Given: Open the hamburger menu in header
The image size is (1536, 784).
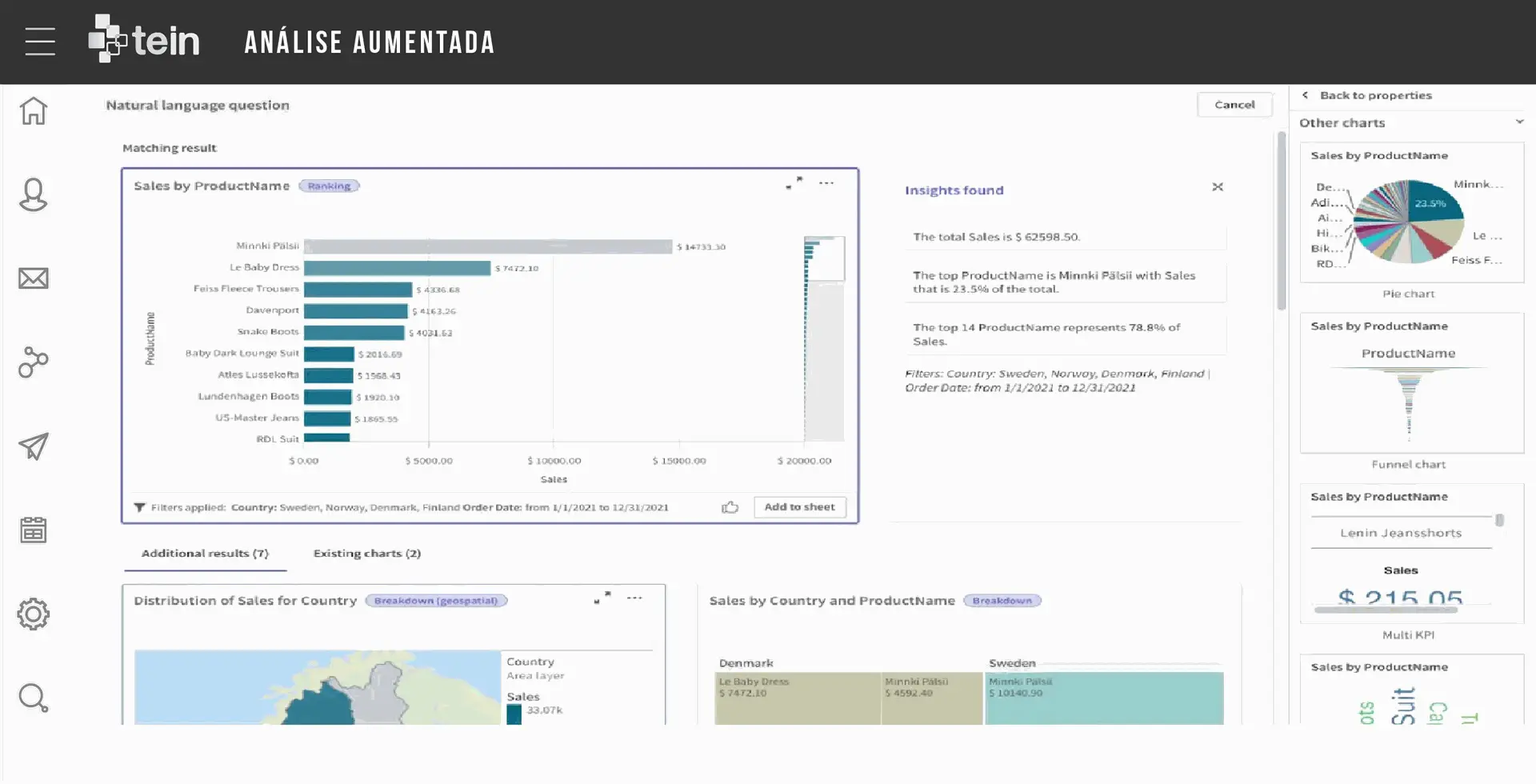Looking at the screenshot, I should (40, 42).
